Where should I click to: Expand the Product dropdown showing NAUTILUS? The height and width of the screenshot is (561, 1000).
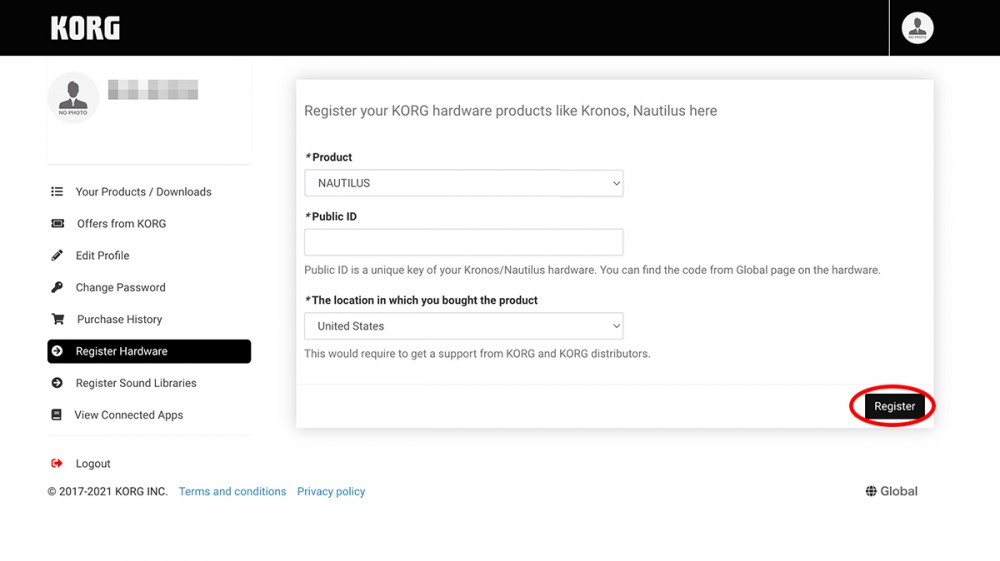[x=464, y=183]
